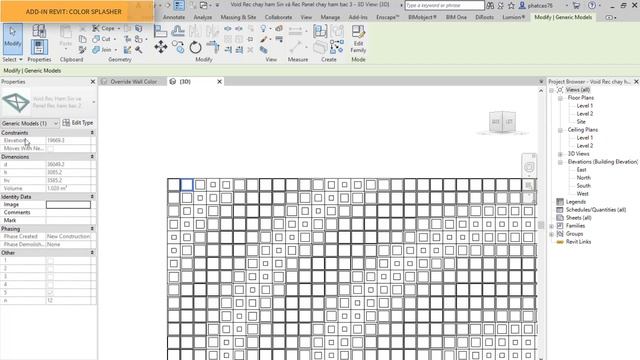Click the Elevation value field in Constraints
Viewport: 640px width, 360px height.
coord(68,140)
